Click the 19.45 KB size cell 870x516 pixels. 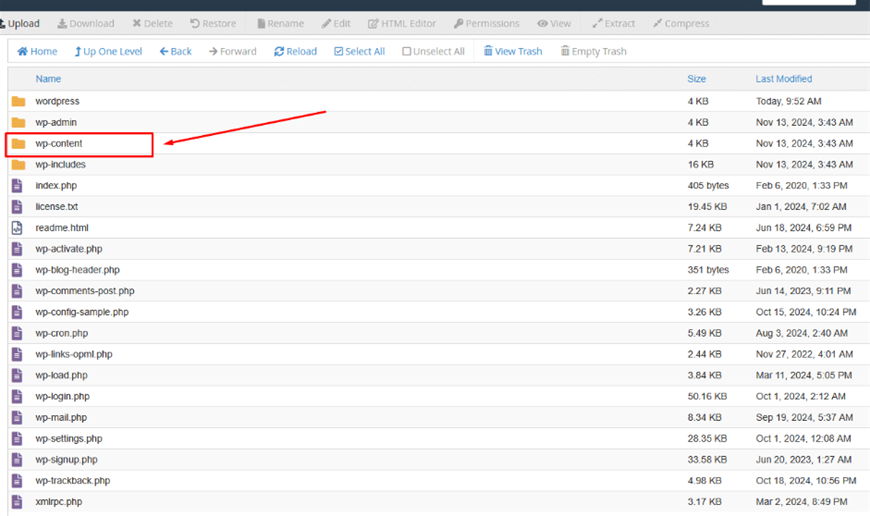(707, 206)
